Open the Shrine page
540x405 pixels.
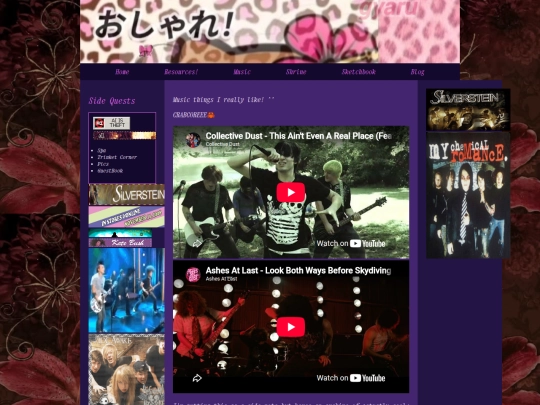click(296, 72)
